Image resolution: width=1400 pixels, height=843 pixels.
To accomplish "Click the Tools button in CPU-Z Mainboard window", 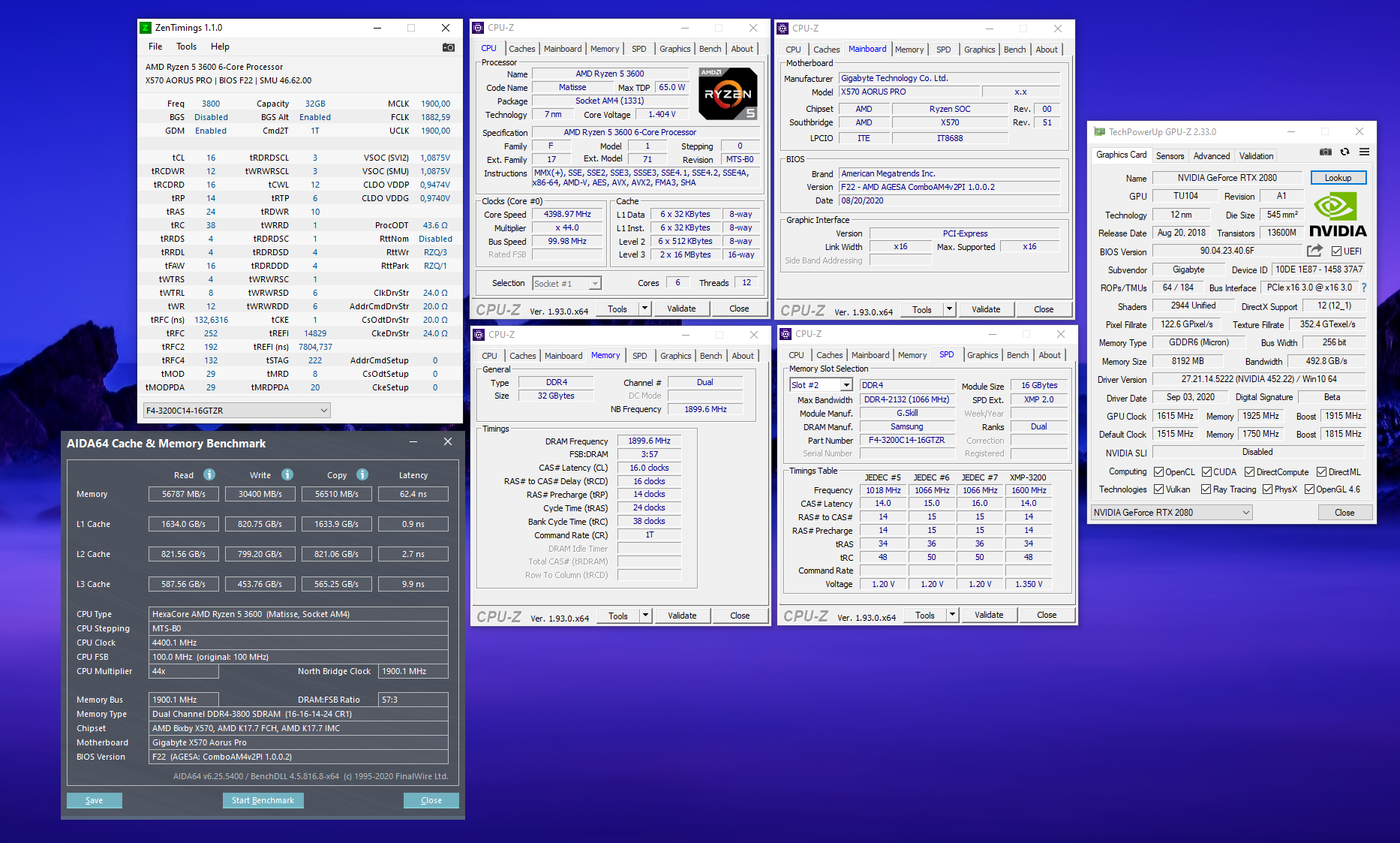I will pos(922,309).
